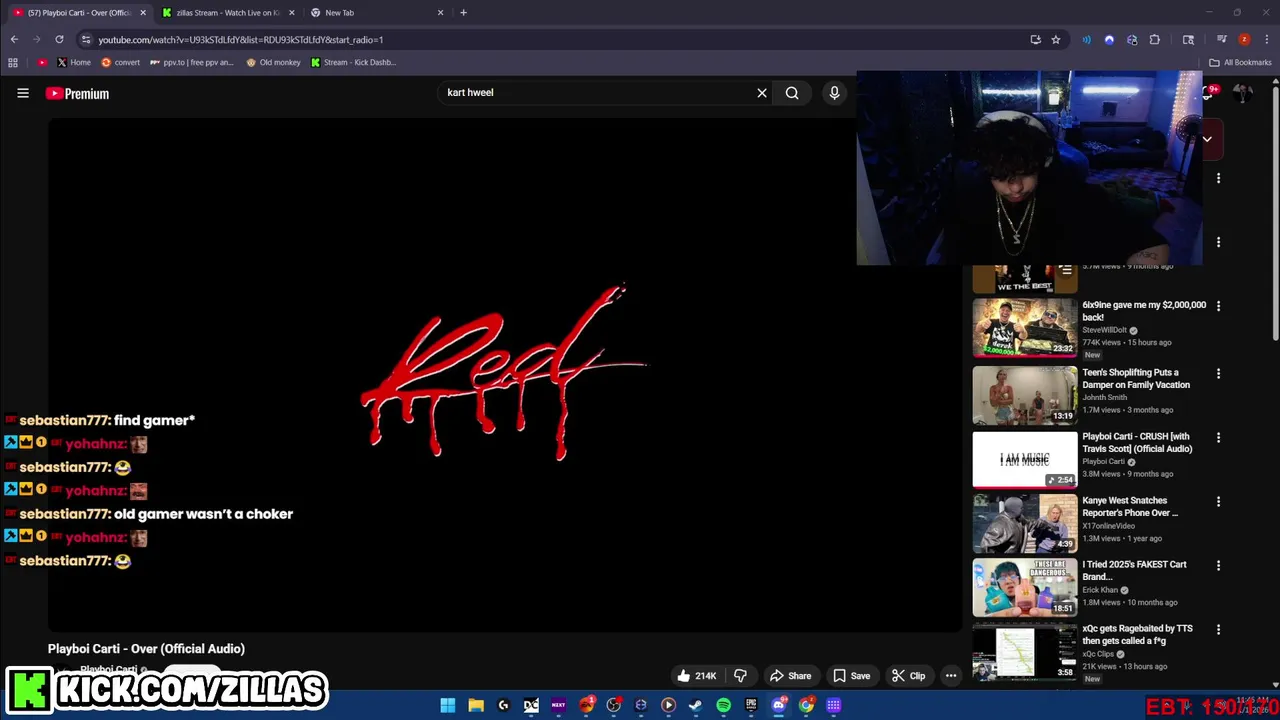Open site information icon in address bar
This screenshot has width=1280, height=720.
coord(86,39)
